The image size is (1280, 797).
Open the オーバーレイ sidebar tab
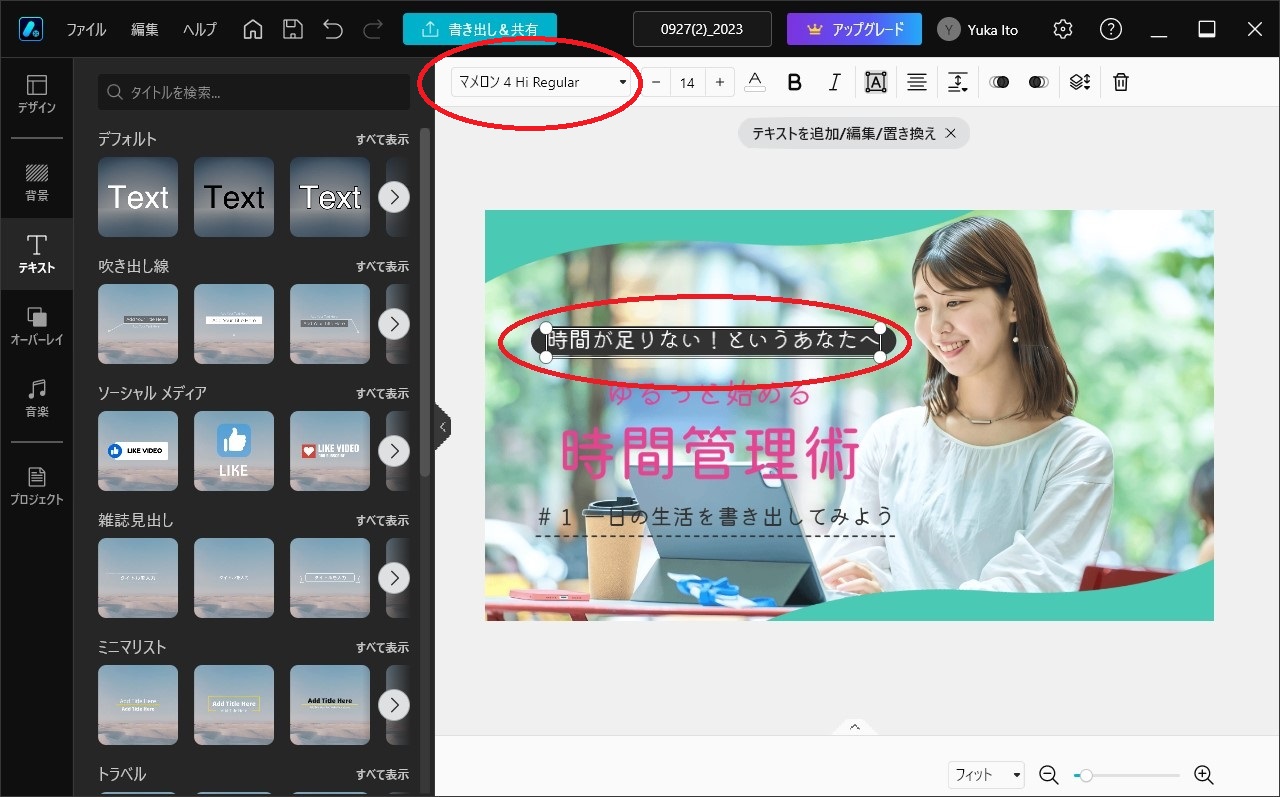point(36,326)
